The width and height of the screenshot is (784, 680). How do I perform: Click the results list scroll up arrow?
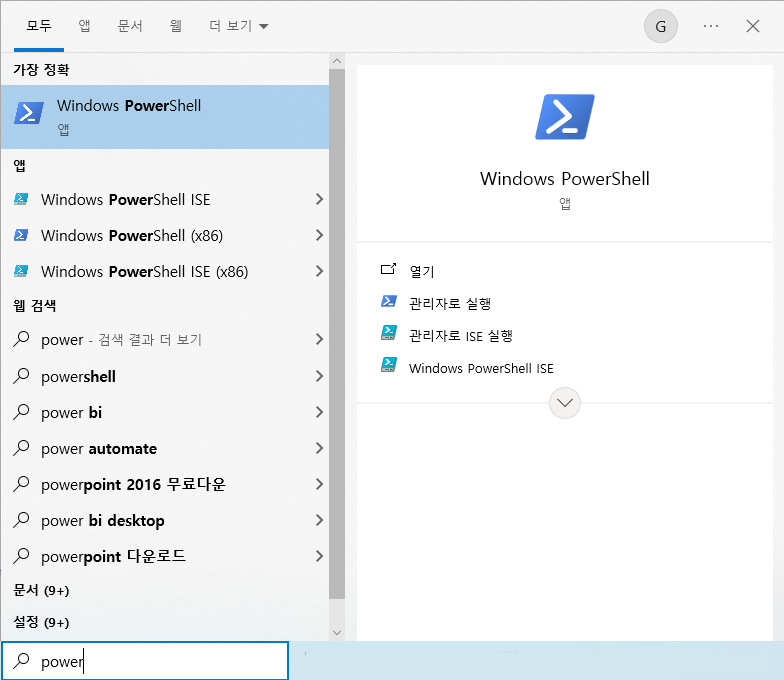337,61
